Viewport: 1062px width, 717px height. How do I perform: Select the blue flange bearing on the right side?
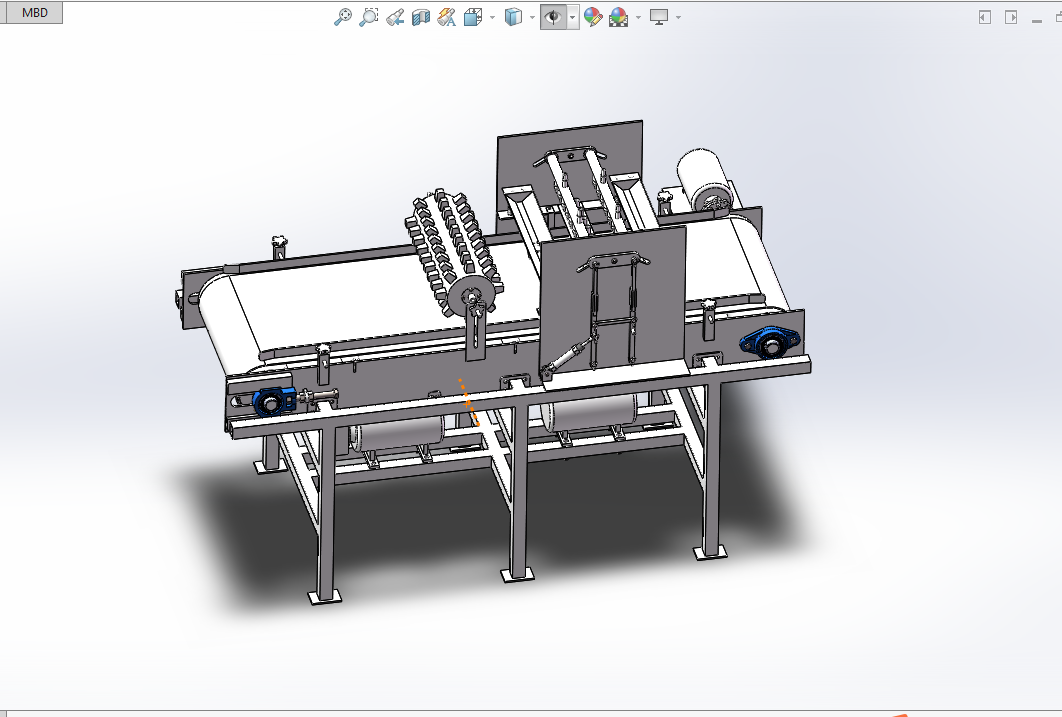point(769,343)
